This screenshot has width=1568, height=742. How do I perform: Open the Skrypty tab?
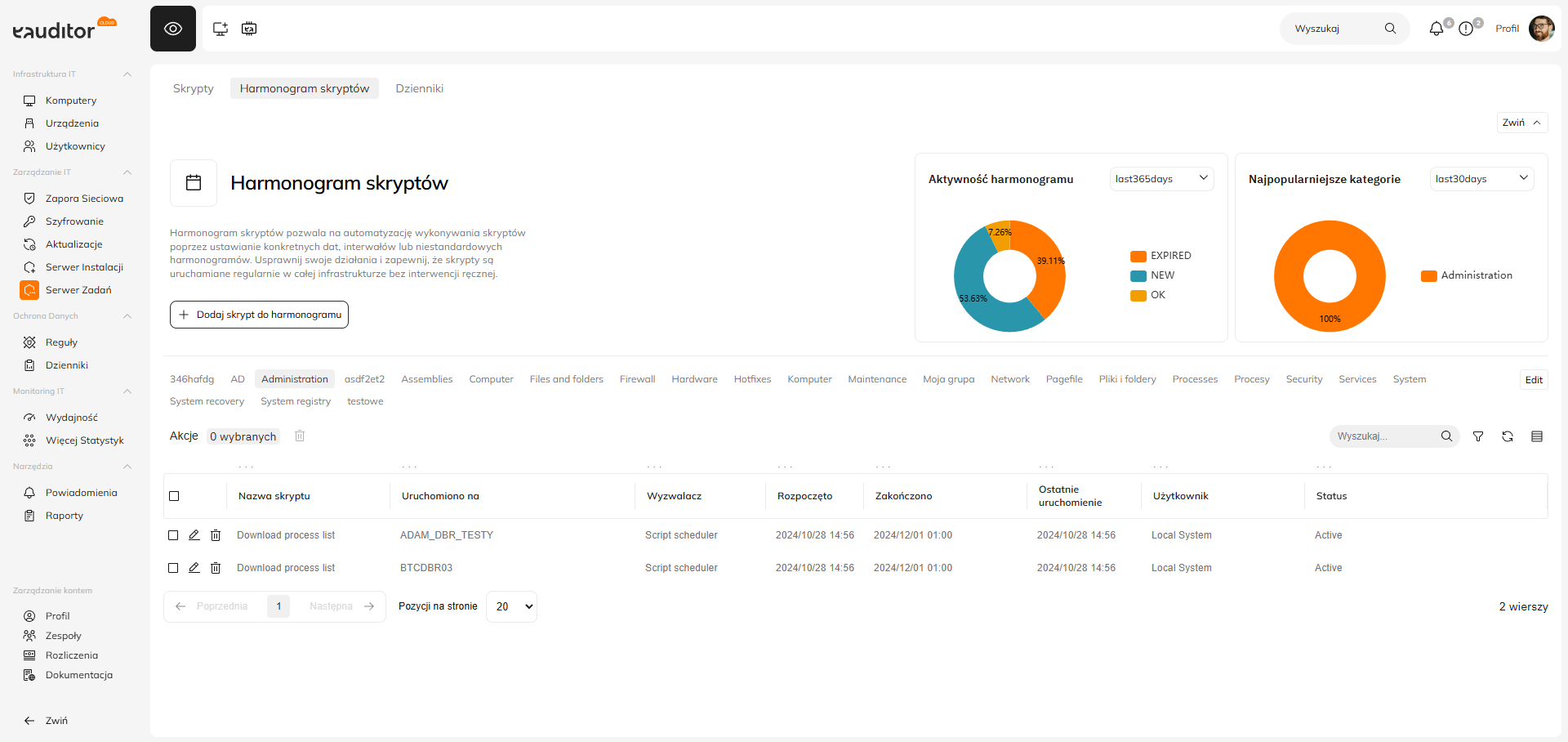tap(194, 88)
